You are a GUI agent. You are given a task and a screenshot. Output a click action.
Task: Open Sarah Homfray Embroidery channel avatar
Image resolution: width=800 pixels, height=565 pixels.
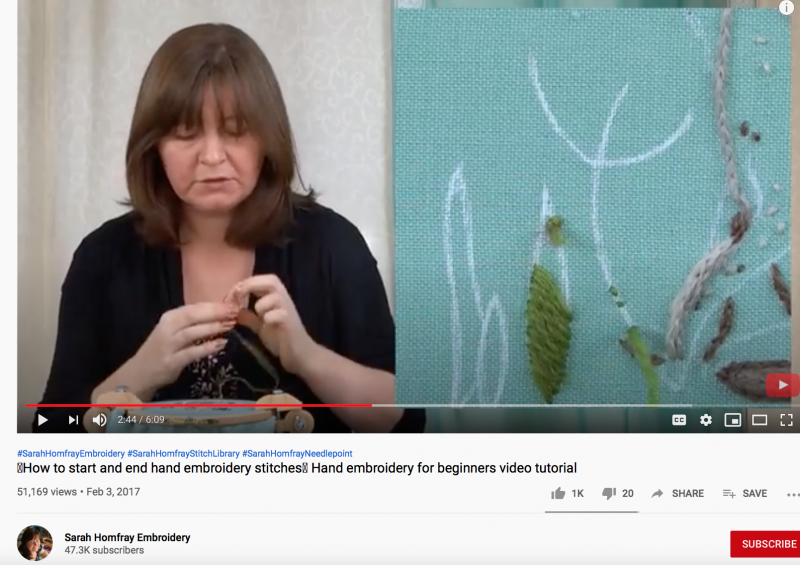click(35, 543)
